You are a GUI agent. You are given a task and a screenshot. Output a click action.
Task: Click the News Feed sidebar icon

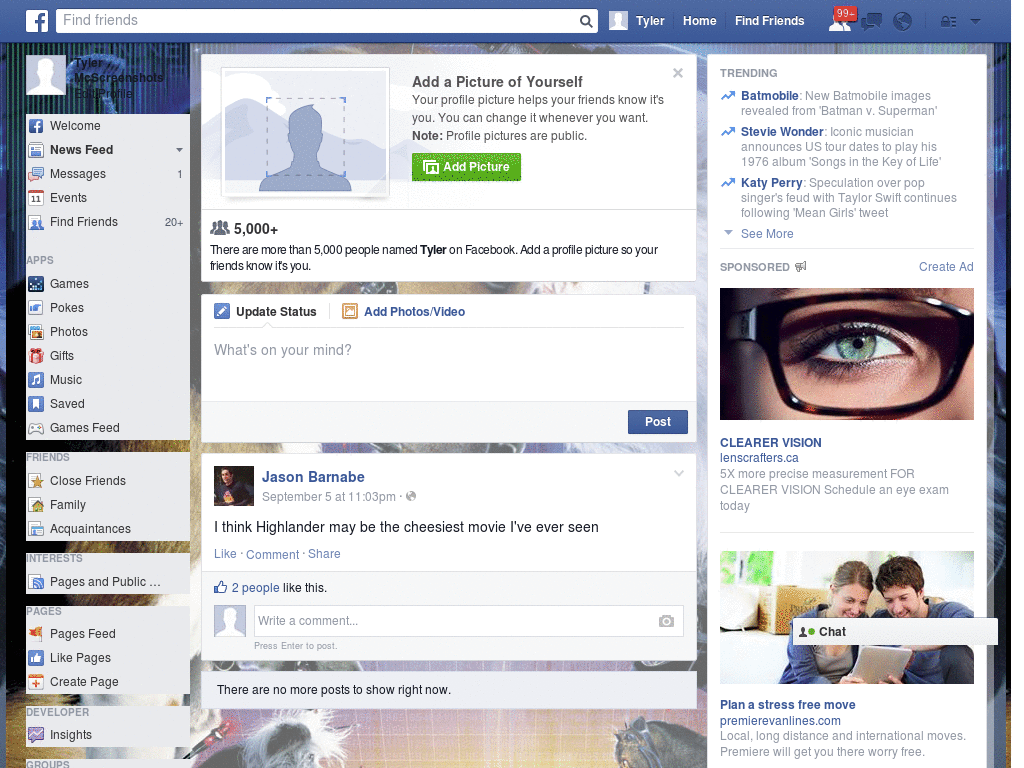36,150
